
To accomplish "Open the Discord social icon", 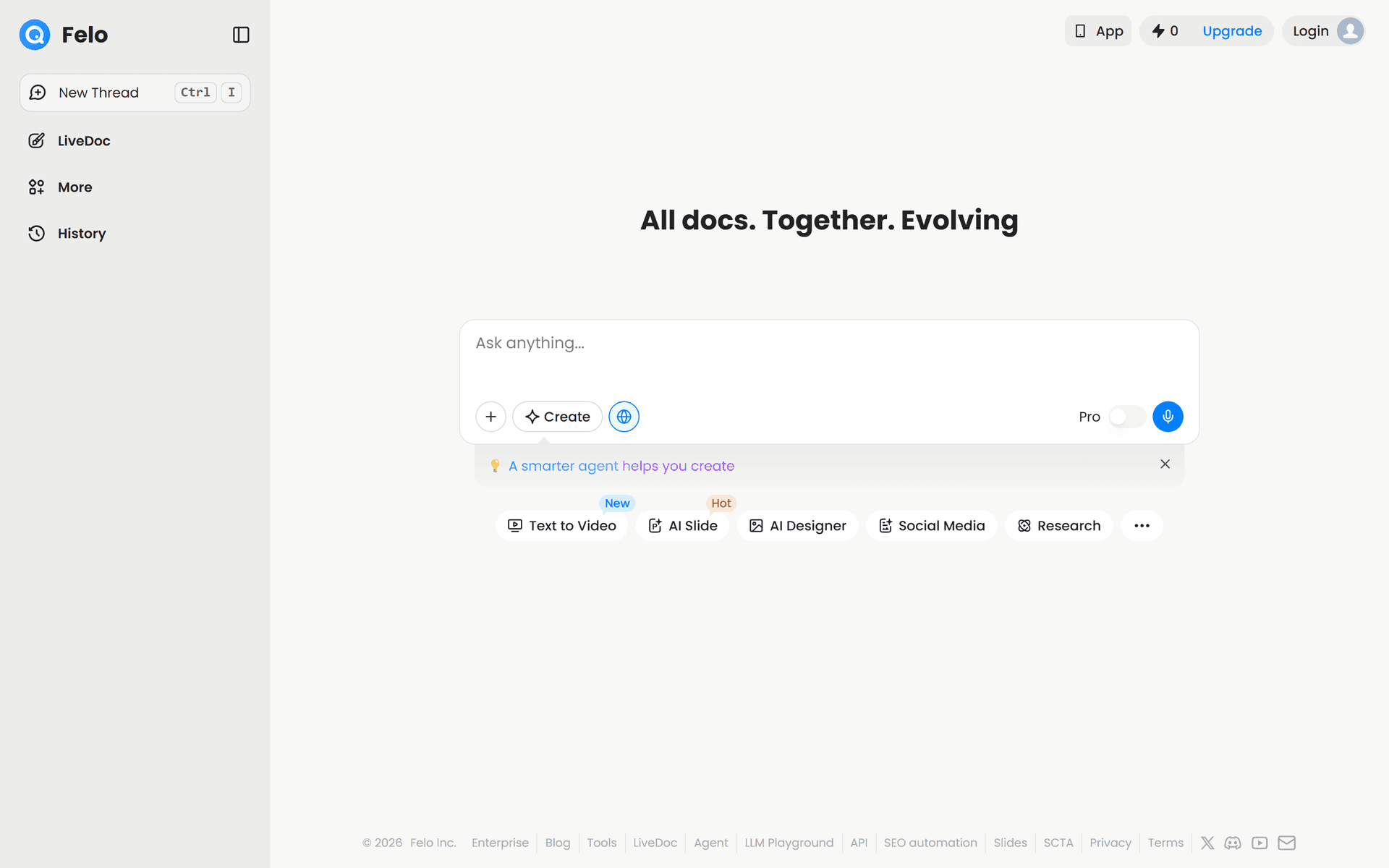I will (x=1233, y=843).
